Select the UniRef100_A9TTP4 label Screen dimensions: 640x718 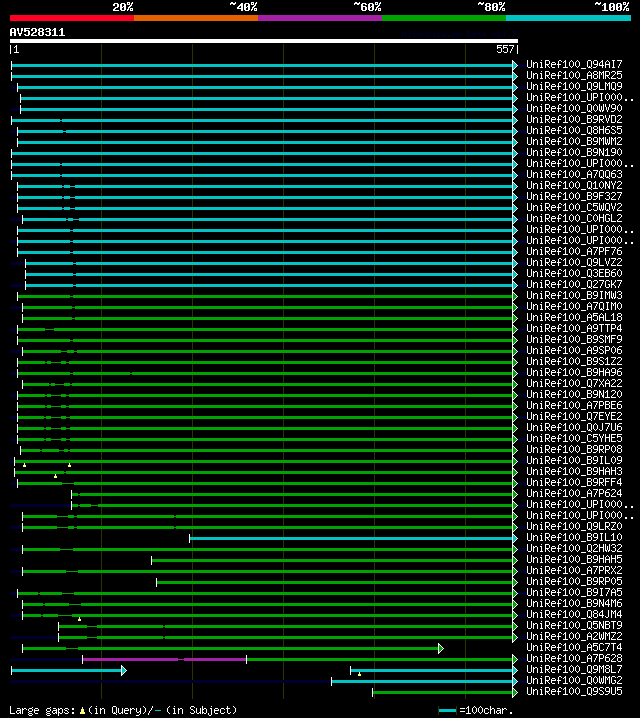(574, 328)
